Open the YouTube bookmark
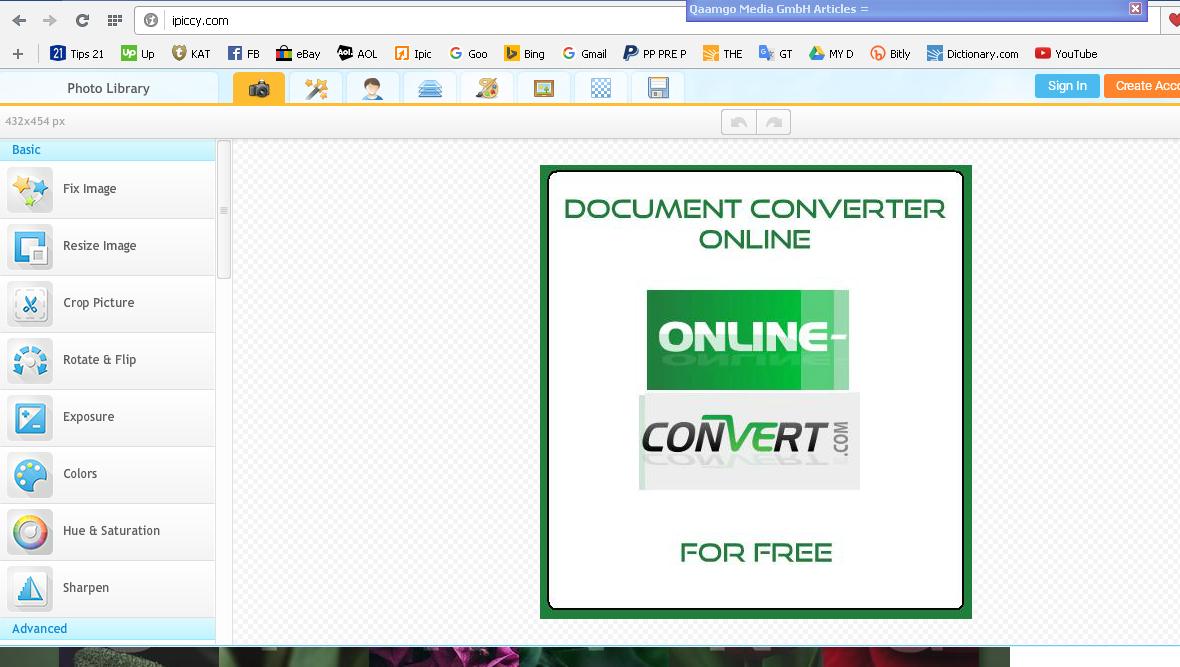Viewport: 1180px width, 667px height. coord(1066,53)
